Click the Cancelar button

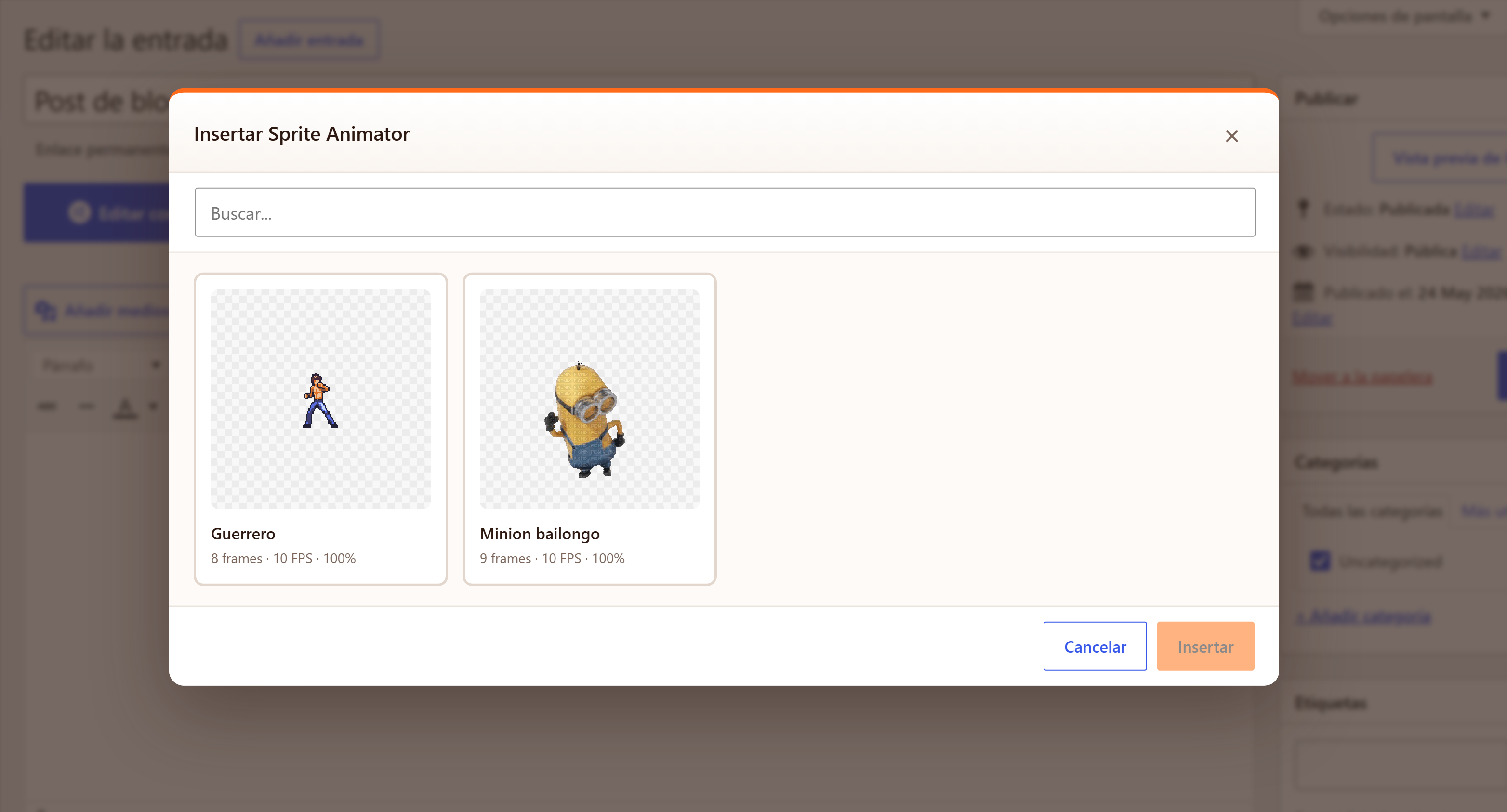tap(1095, 646)
